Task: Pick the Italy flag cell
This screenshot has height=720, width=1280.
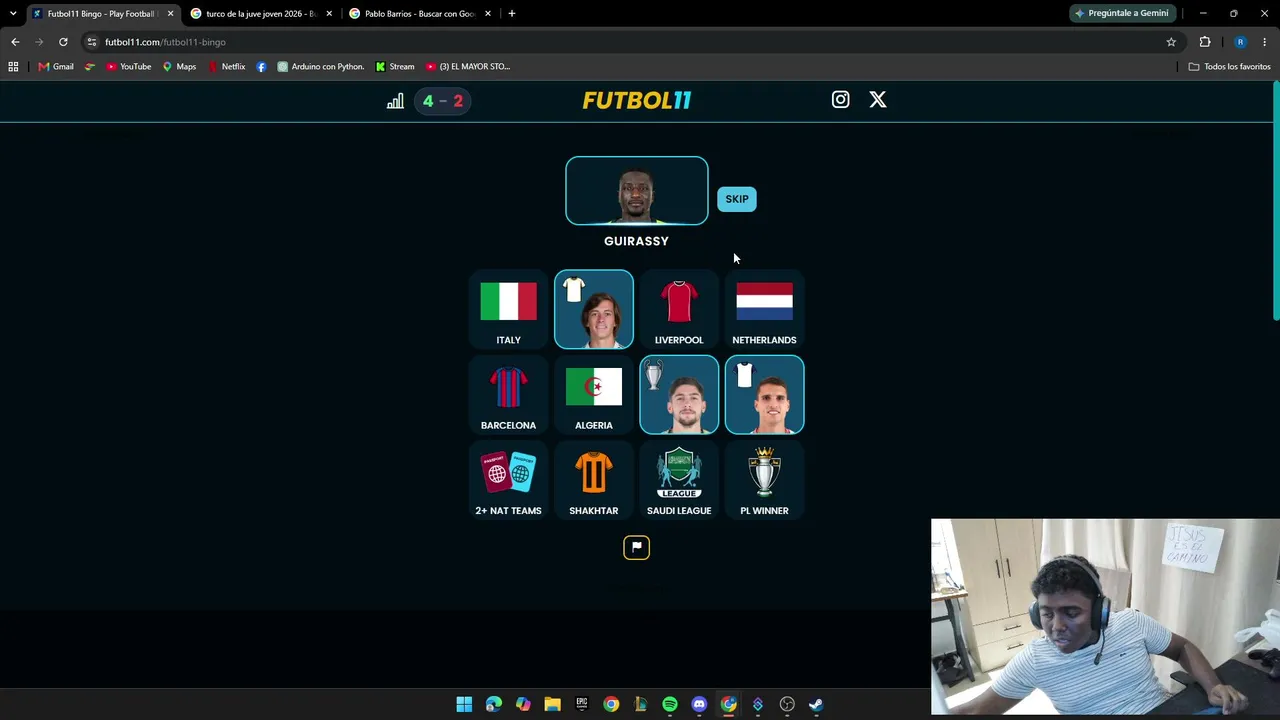Action: point(508,310)
